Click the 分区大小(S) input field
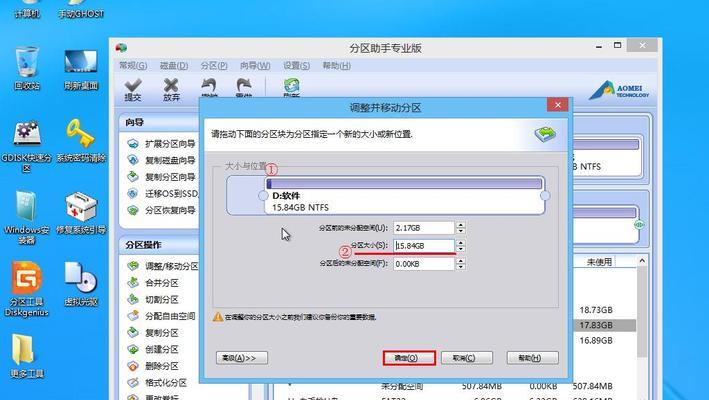This screenshot has height=400, width=709. click(424, 245)
